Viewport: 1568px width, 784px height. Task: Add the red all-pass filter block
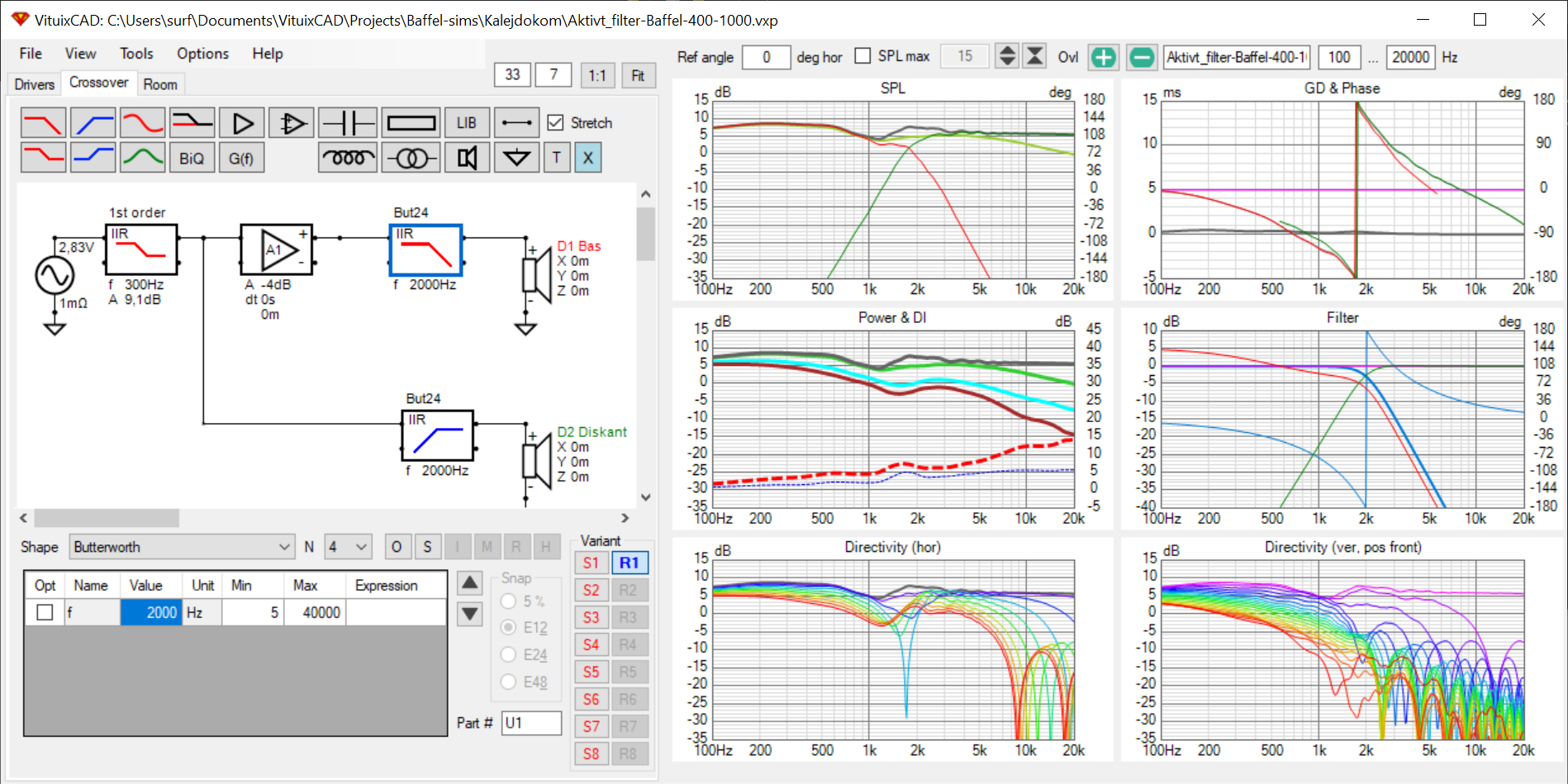tap(142, 123)
